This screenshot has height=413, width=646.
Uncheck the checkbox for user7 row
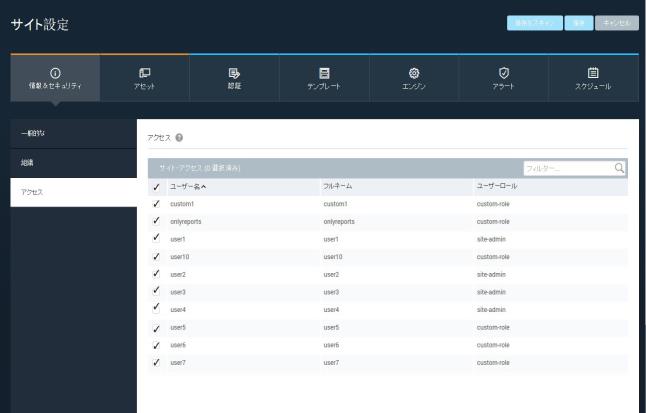tap(154, 362)
